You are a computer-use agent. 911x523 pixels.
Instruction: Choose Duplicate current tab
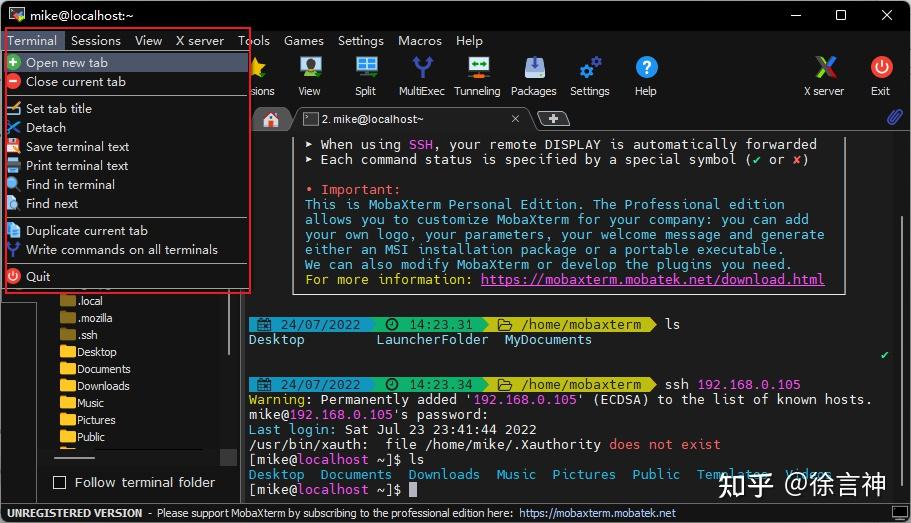pyautogui.click(x=86, y=230)
